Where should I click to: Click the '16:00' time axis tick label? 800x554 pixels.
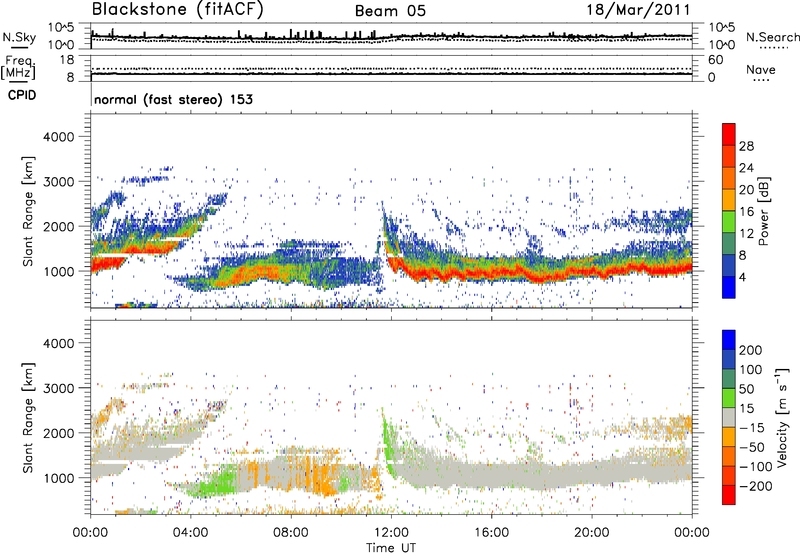tap(491, 533)
